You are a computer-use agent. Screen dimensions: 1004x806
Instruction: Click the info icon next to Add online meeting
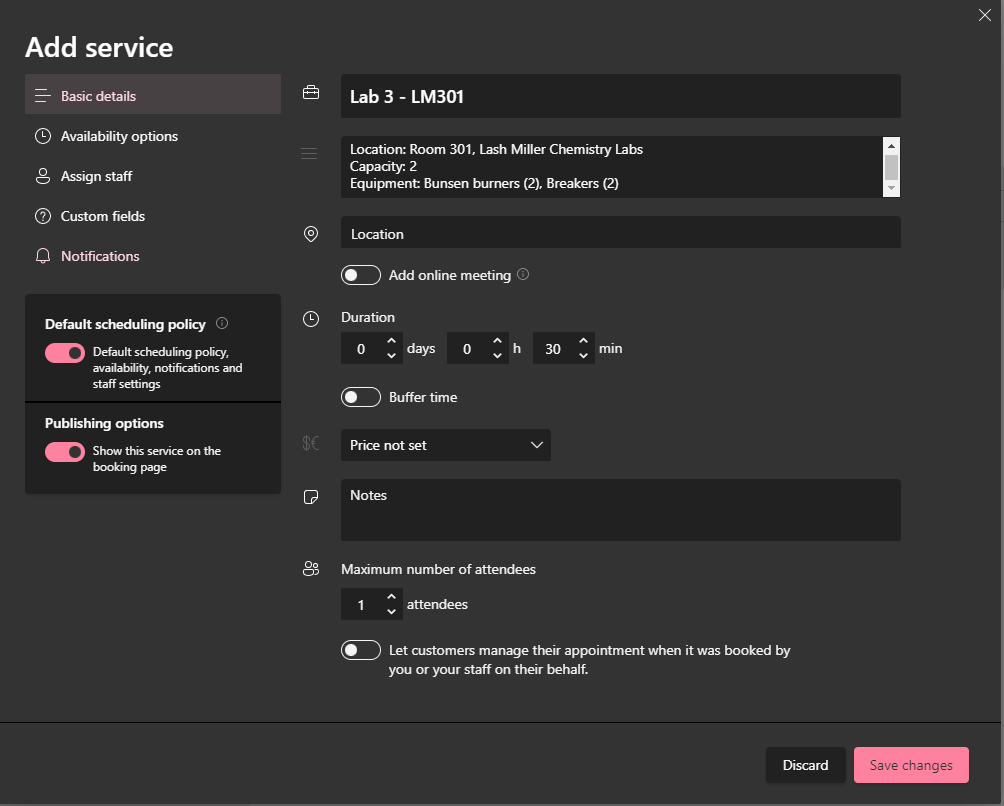coord(523,274)
